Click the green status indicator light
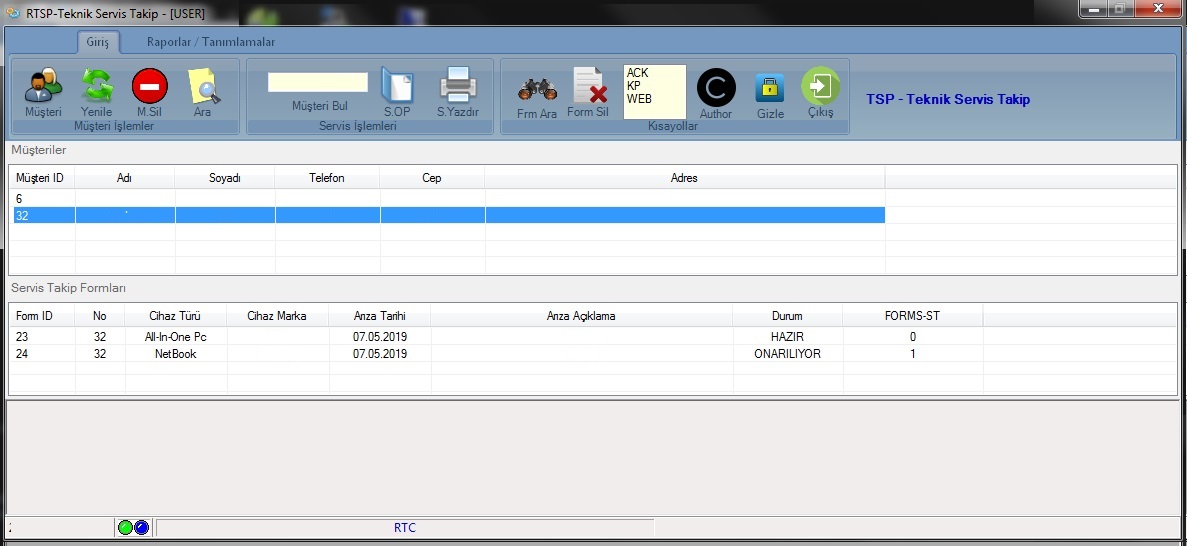This screenshot has height=546, width=1187. 126,528
